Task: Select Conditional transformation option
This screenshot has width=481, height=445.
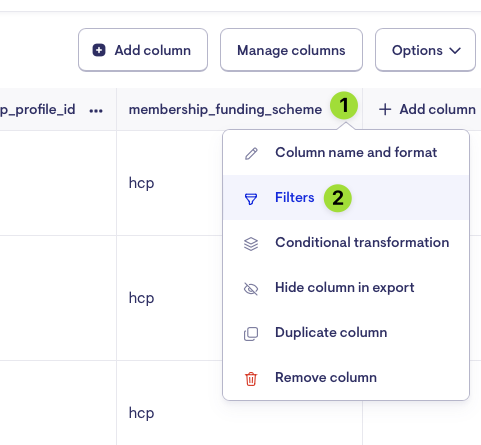Action: pos(346,242)
